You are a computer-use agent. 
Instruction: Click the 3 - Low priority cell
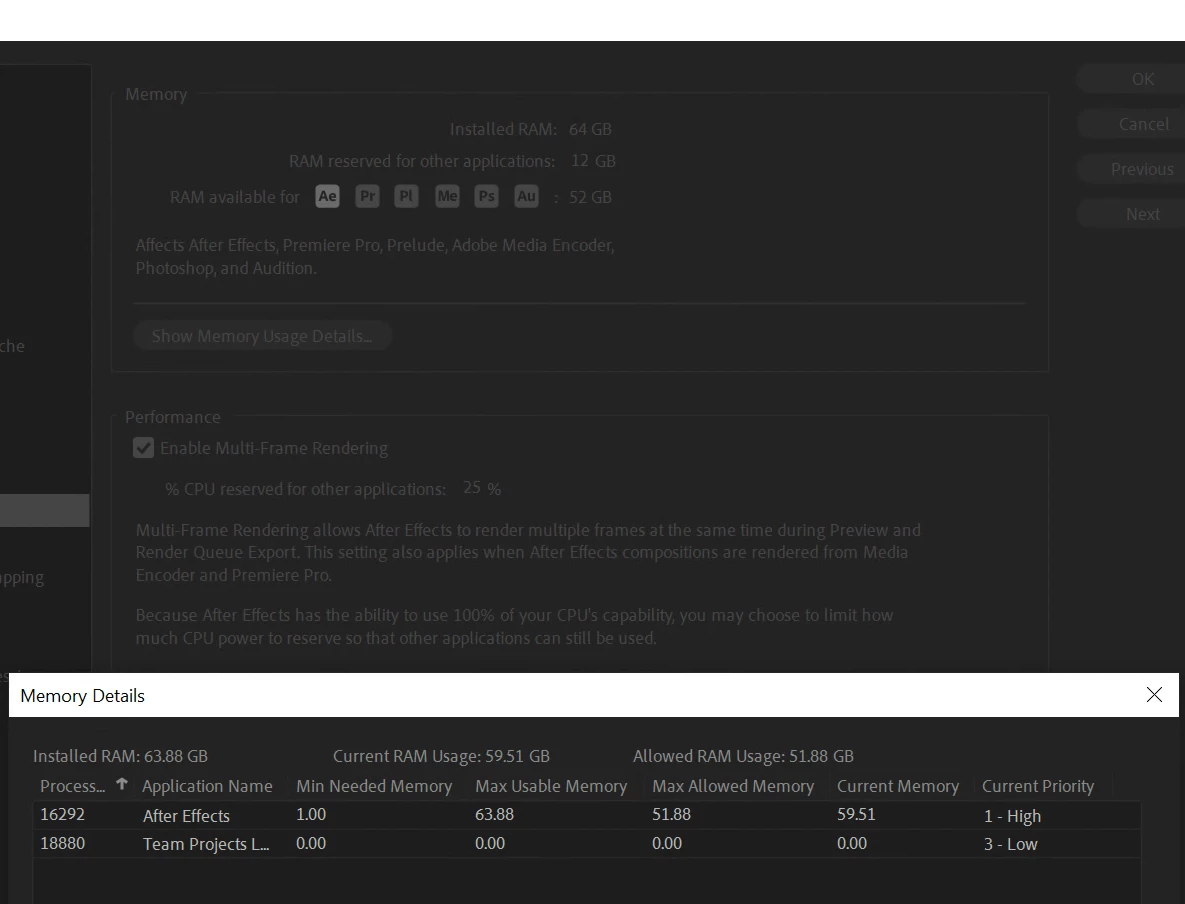pyautogui.click(x=1010, y=844)
